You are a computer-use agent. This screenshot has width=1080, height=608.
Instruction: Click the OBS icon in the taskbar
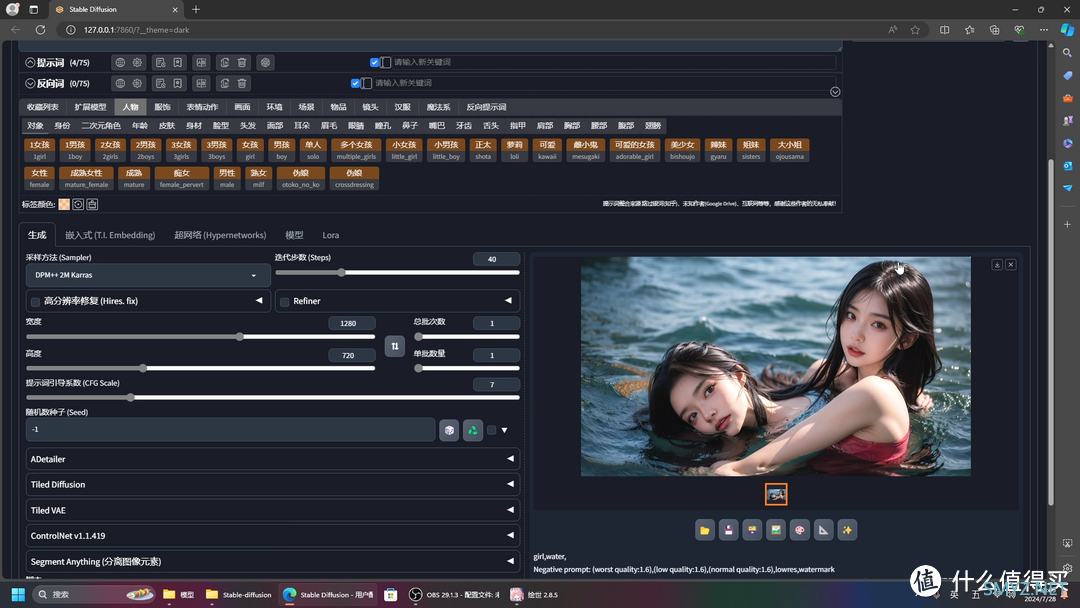pyautogui.click(x=415, y=594)
